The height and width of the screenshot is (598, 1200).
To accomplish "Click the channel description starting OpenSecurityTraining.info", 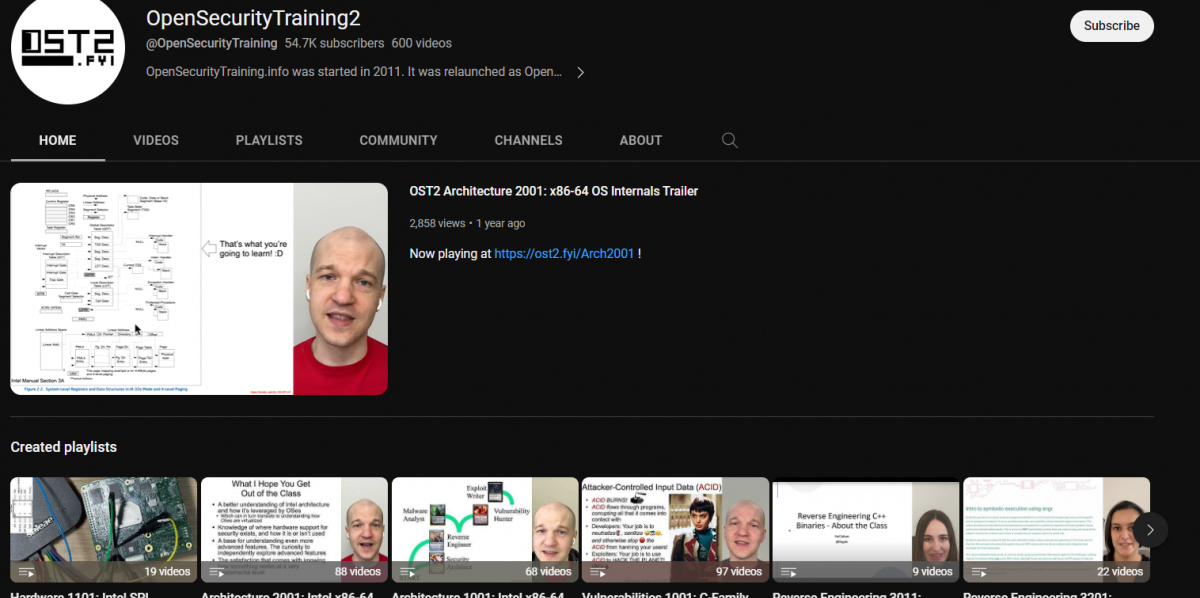I will [354, 72].
